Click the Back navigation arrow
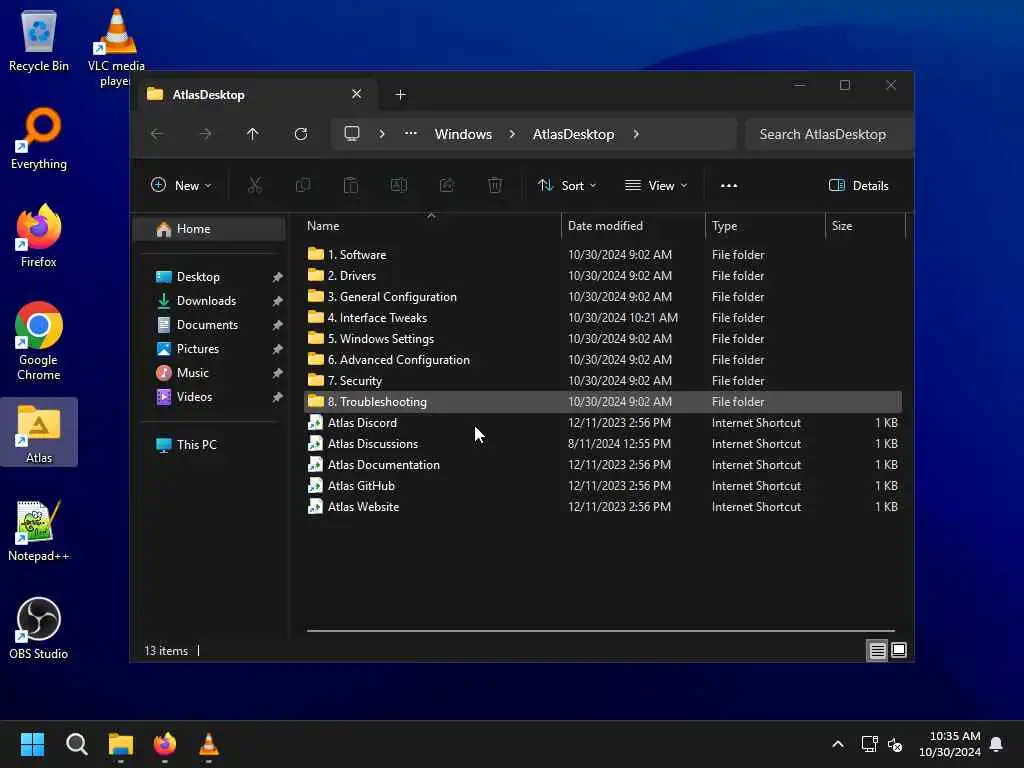This screenshot has width=1024, height=768. tap(157, 134)
